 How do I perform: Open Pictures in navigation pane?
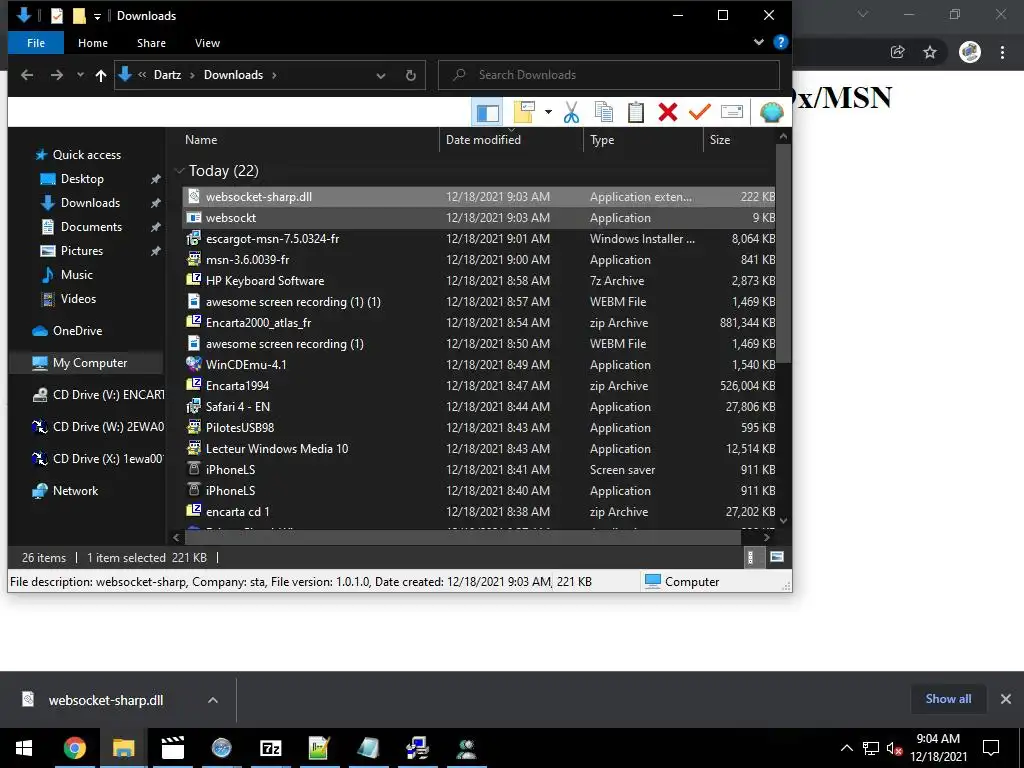pos(82,251)
